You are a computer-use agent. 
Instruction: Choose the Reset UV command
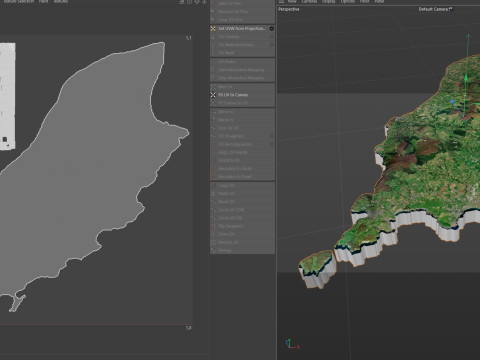coord(242,202)
